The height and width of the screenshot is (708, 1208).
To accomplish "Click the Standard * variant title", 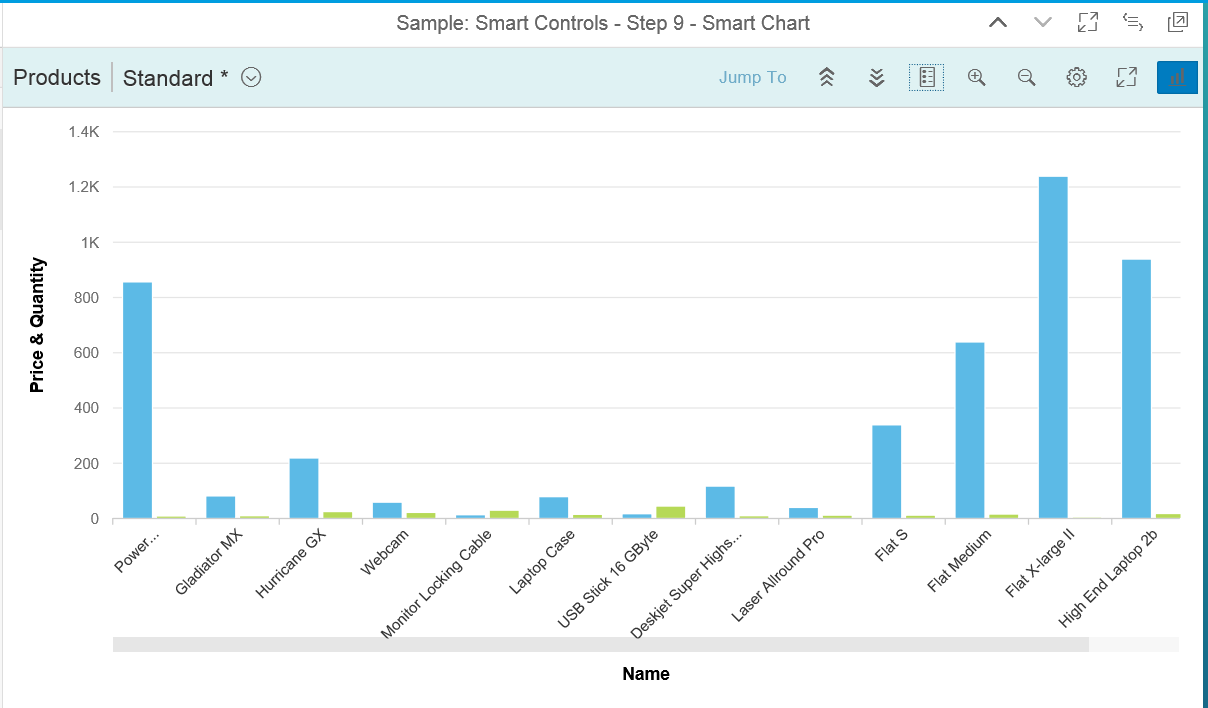I will (176, 78).
